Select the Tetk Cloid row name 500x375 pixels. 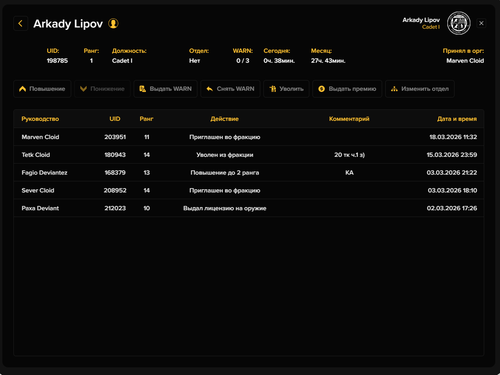pos(36,155)
